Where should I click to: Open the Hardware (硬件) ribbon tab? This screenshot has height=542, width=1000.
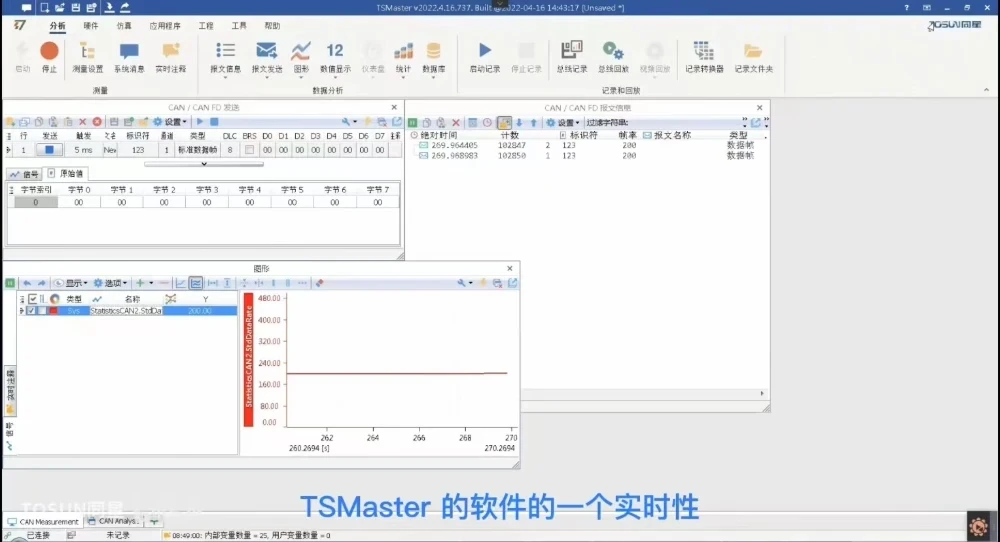point(91,26)
